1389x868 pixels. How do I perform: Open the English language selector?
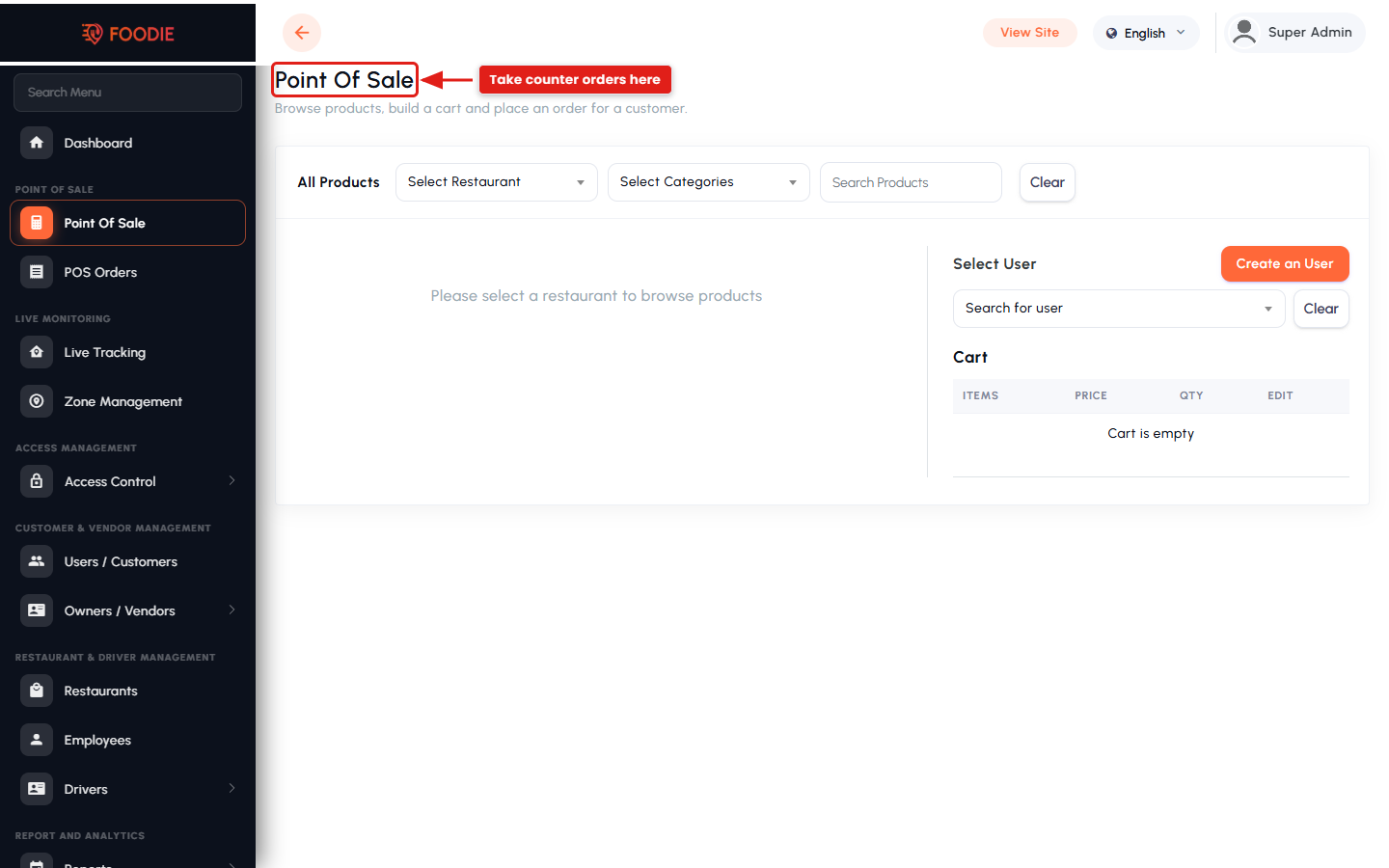[x=1146, y=33]
